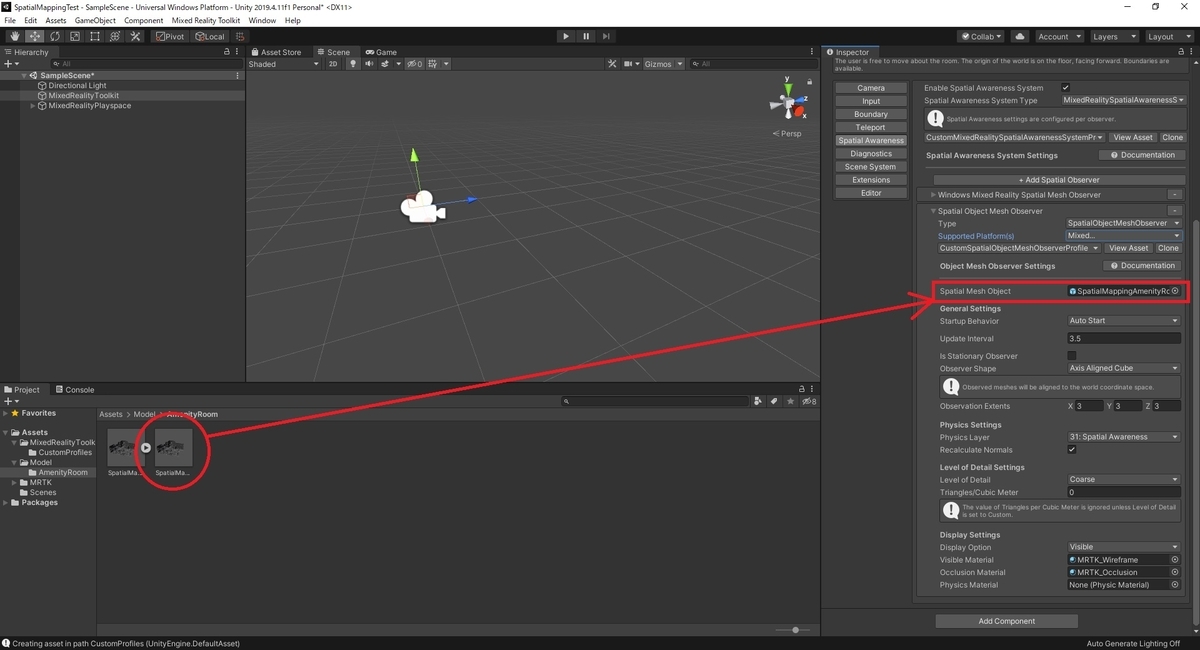
Task: Clone the spatial mesh observer profile
Action: click(1169, 248)
